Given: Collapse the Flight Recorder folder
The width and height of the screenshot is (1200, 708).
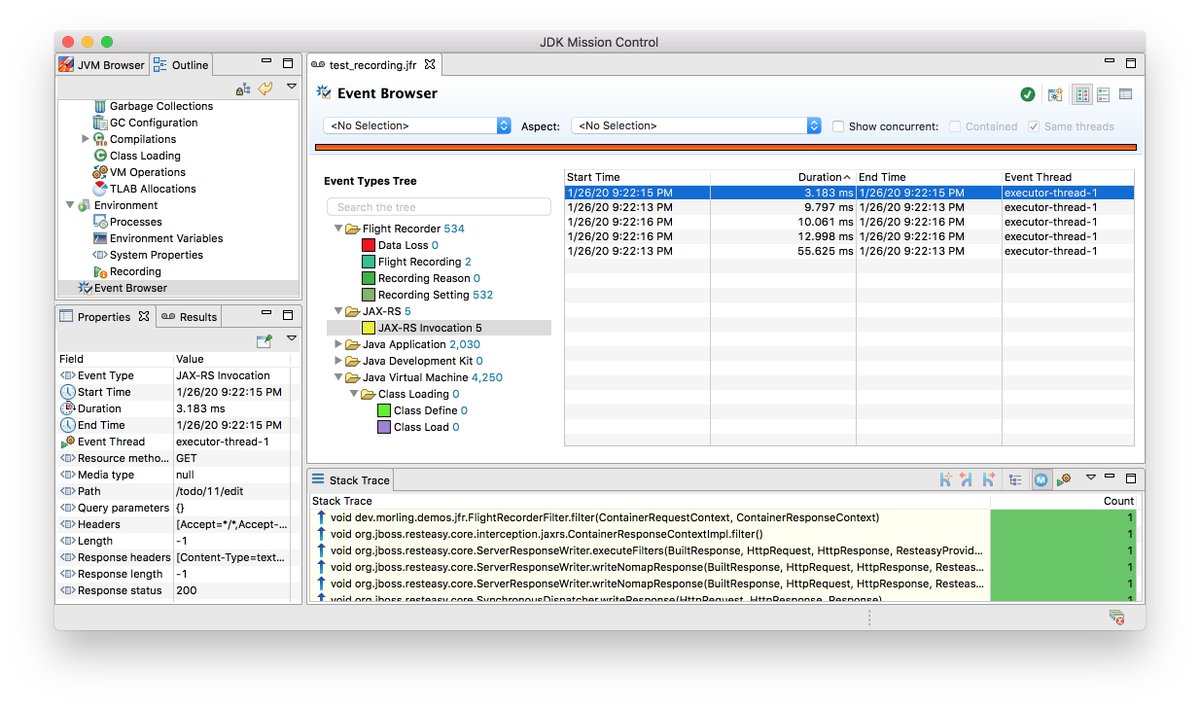Looking at the screenshot, I should point(339,229).
